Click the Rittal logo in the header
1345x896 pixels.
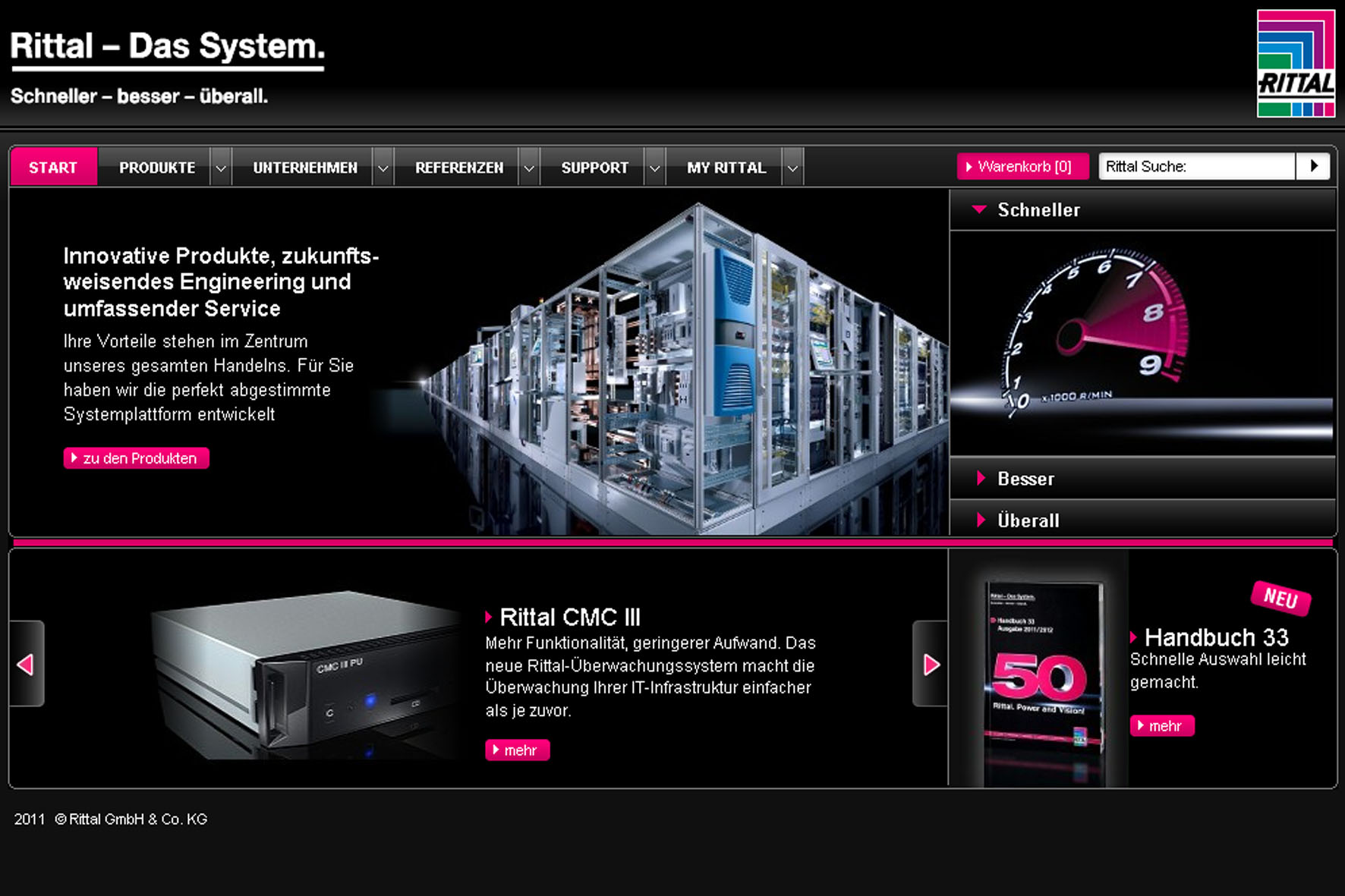[1296, 64]
